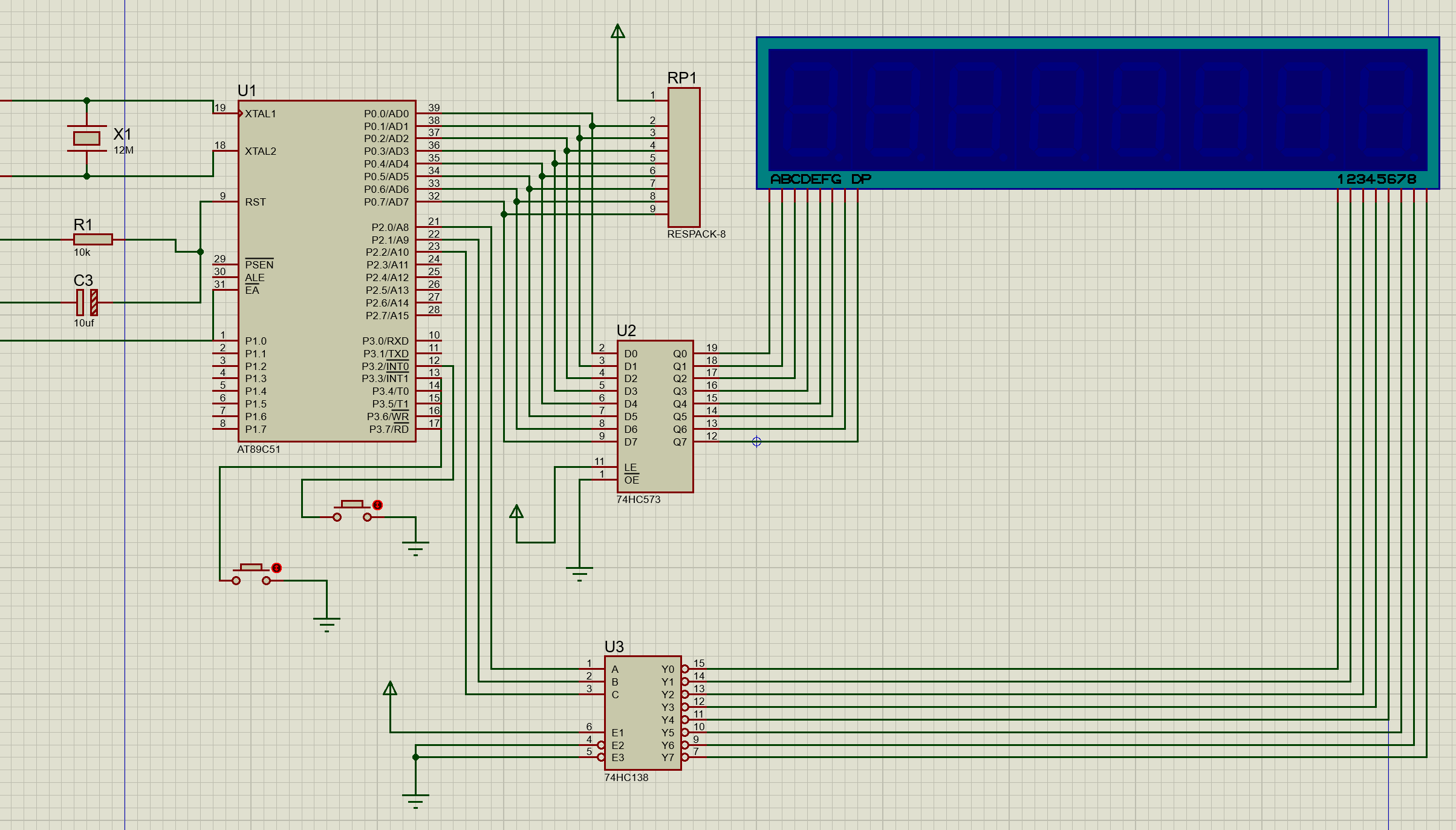Click the RP1 resistor pack component

click(x=684, y=157)
